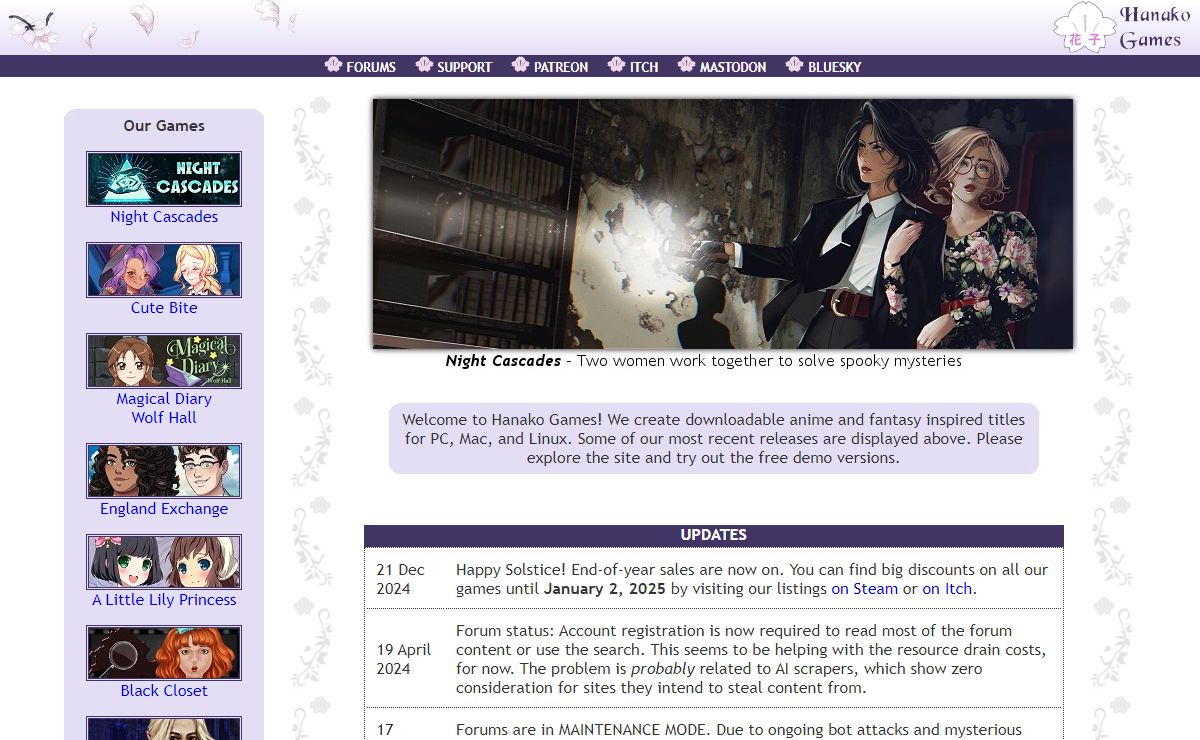Open the FORUMS nav link

click(371, 67)
